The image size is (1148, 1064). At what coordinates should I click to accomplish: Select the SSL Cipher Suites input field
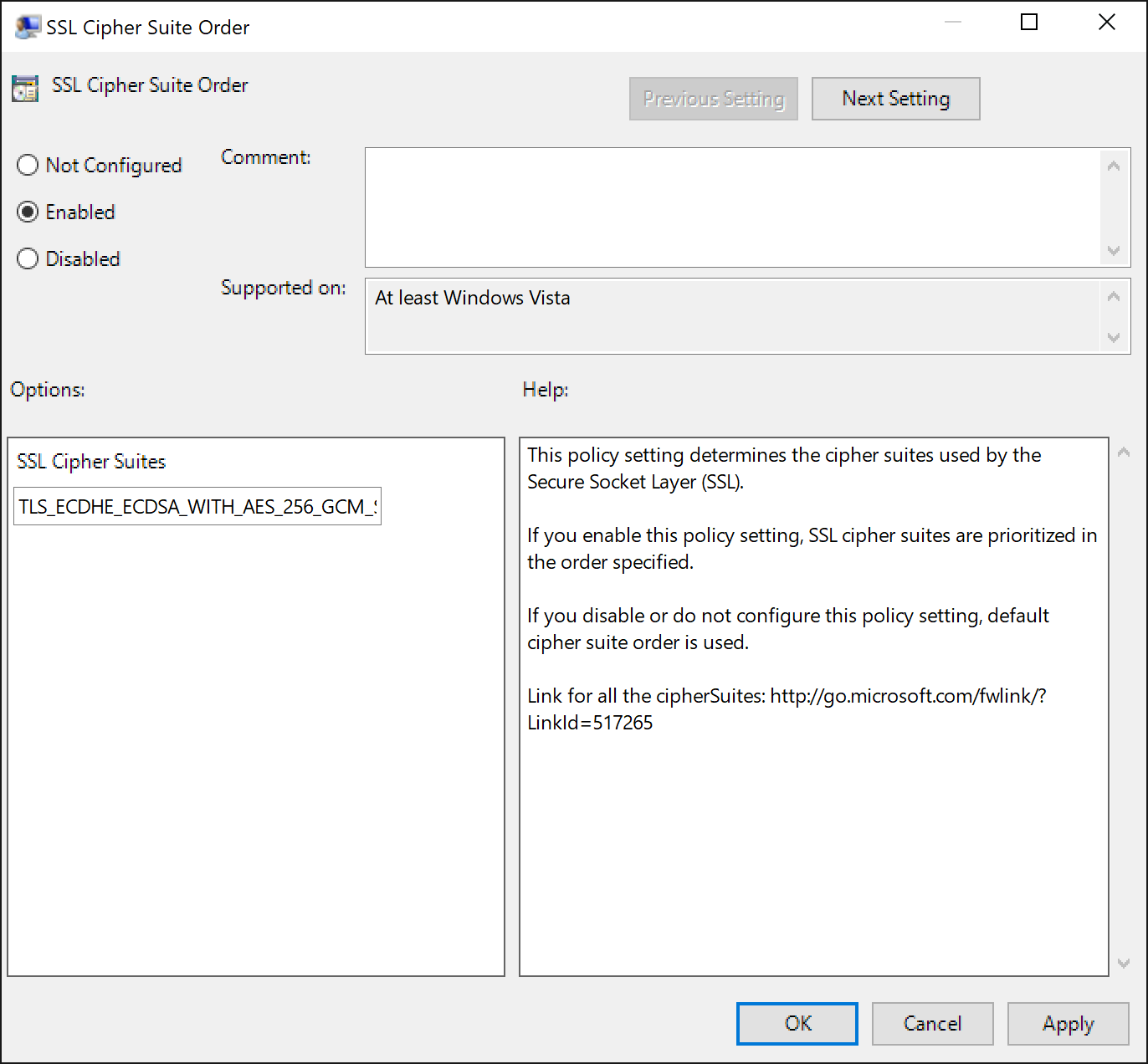click(197, 506)
